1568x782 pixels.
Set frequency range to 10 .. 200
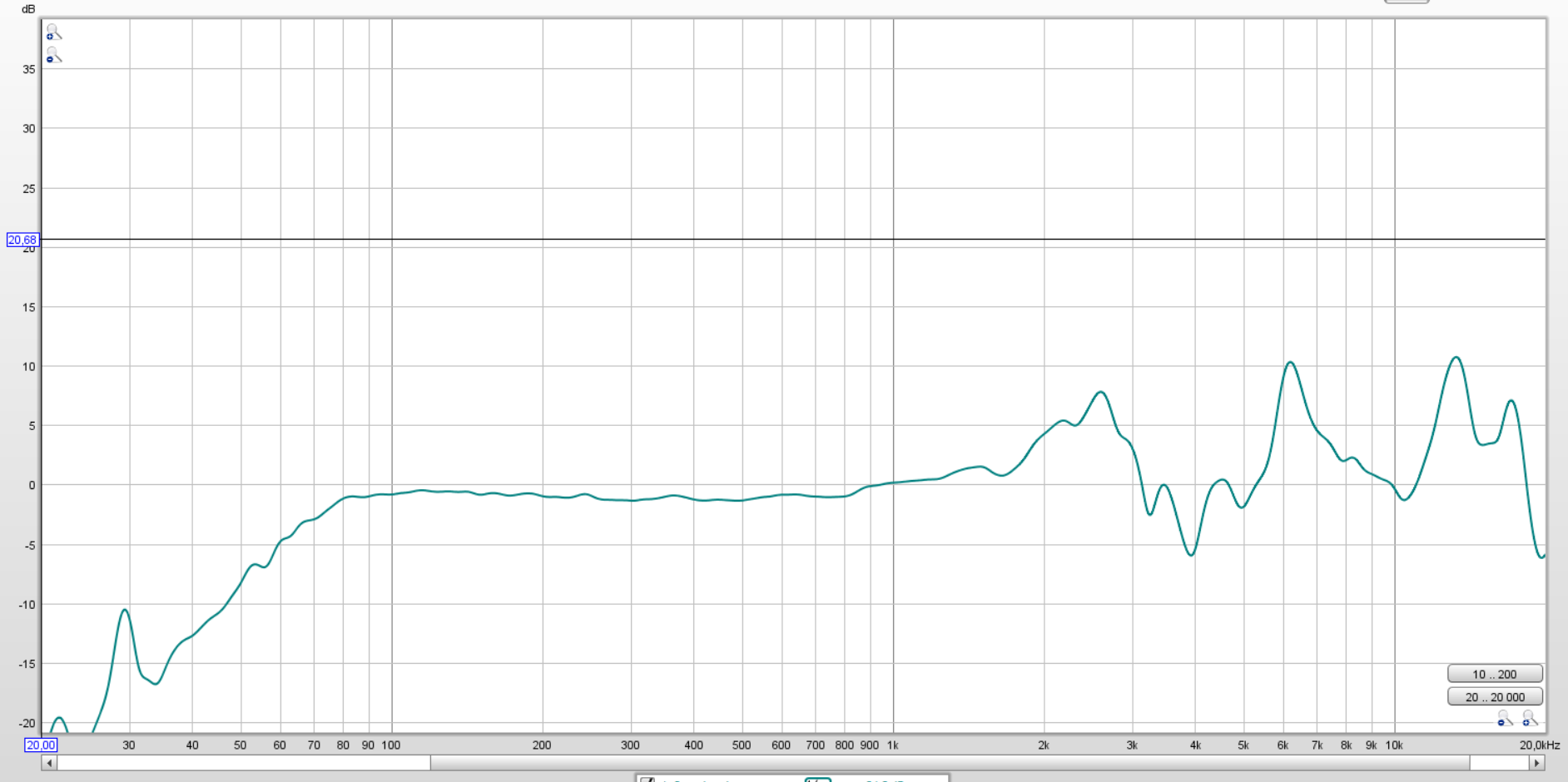point(1494,674)
